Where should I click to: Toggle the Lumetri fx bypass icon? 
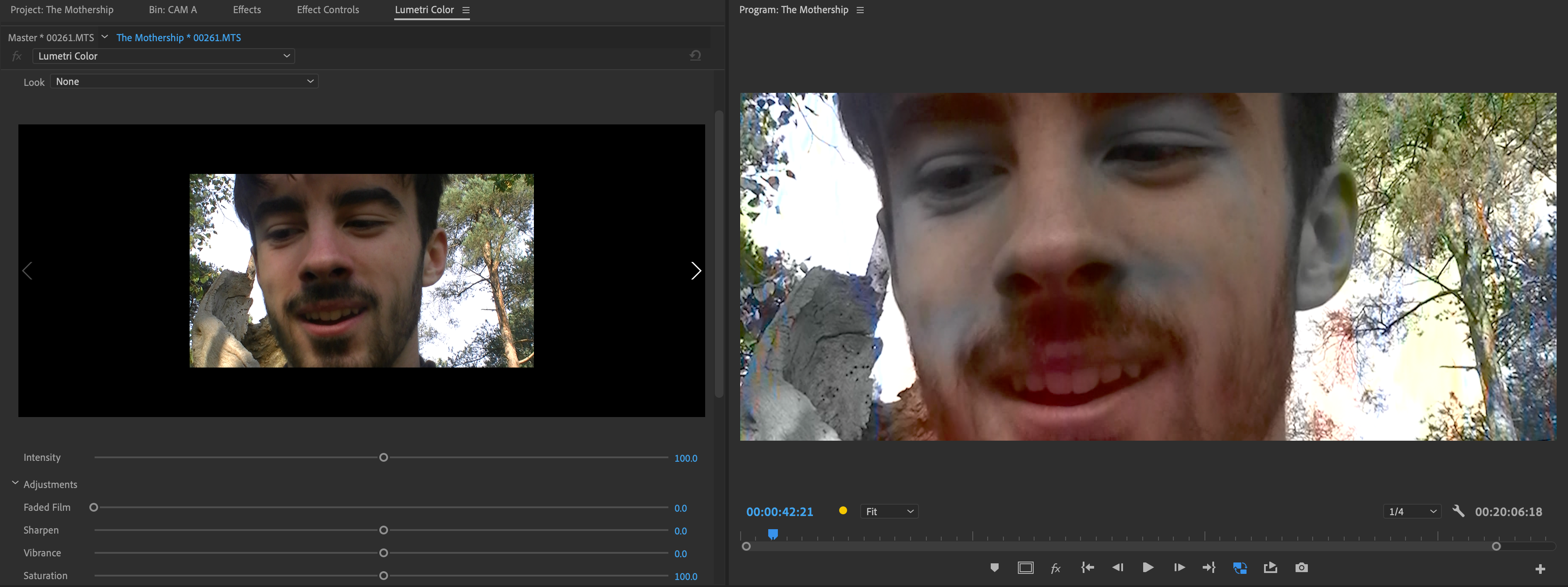[17, 56]
